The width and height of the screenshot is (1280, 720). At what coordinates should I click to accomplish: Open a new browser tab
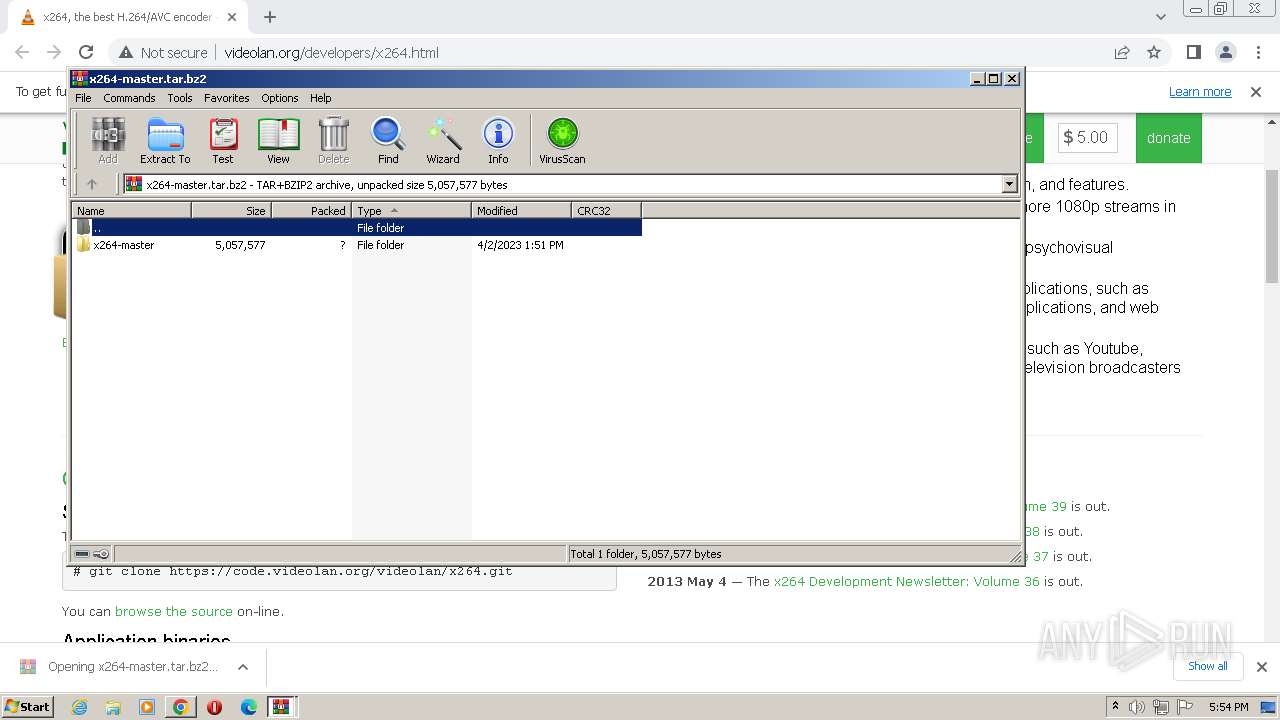[270, 17]
